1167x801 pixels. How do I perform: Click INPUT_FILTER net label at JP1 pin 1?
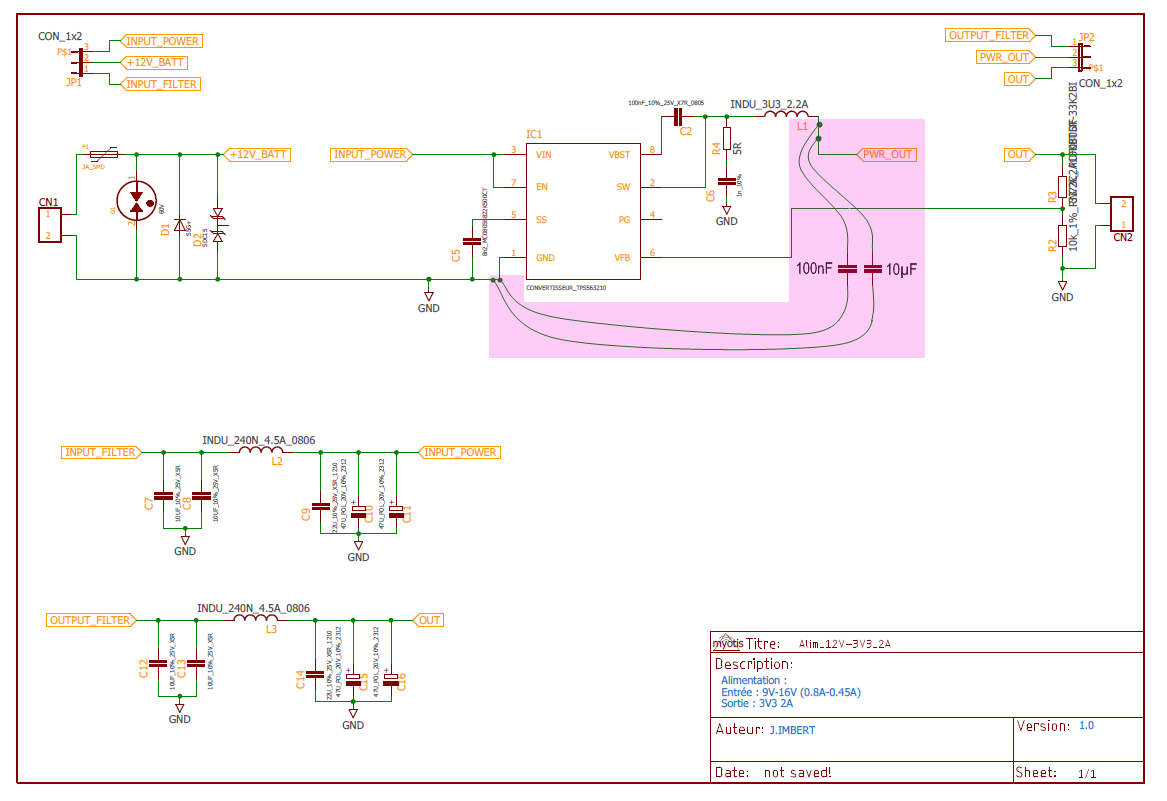tap(161, 84)
